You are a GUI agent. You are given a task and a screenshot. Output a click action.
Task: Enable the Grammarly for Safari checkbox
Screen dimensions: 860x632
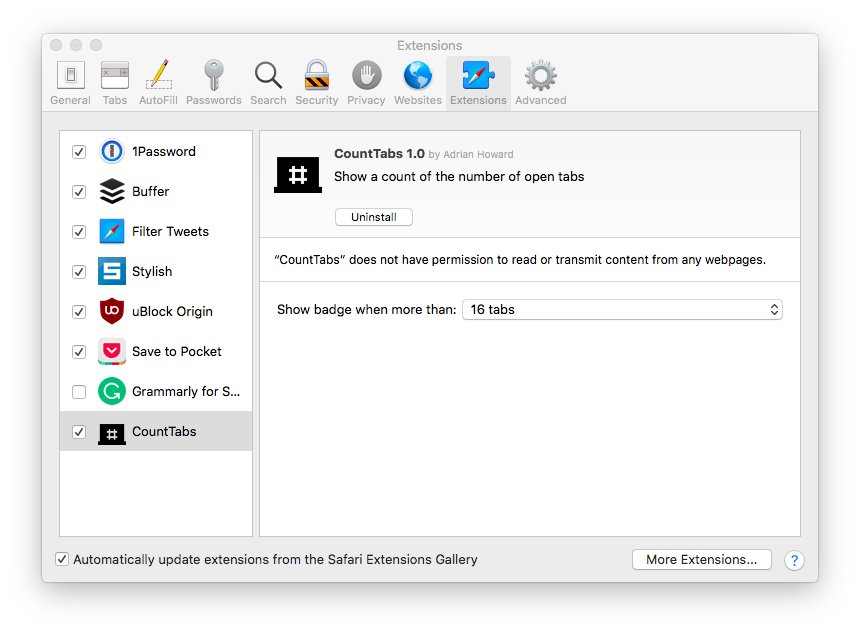click(x=79, y=392)
